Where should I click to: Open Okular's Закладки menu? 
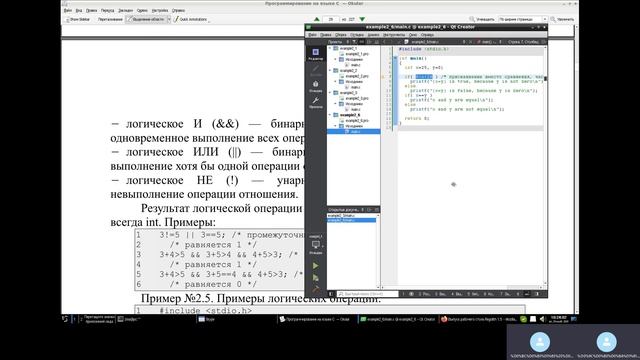(125, 10)
